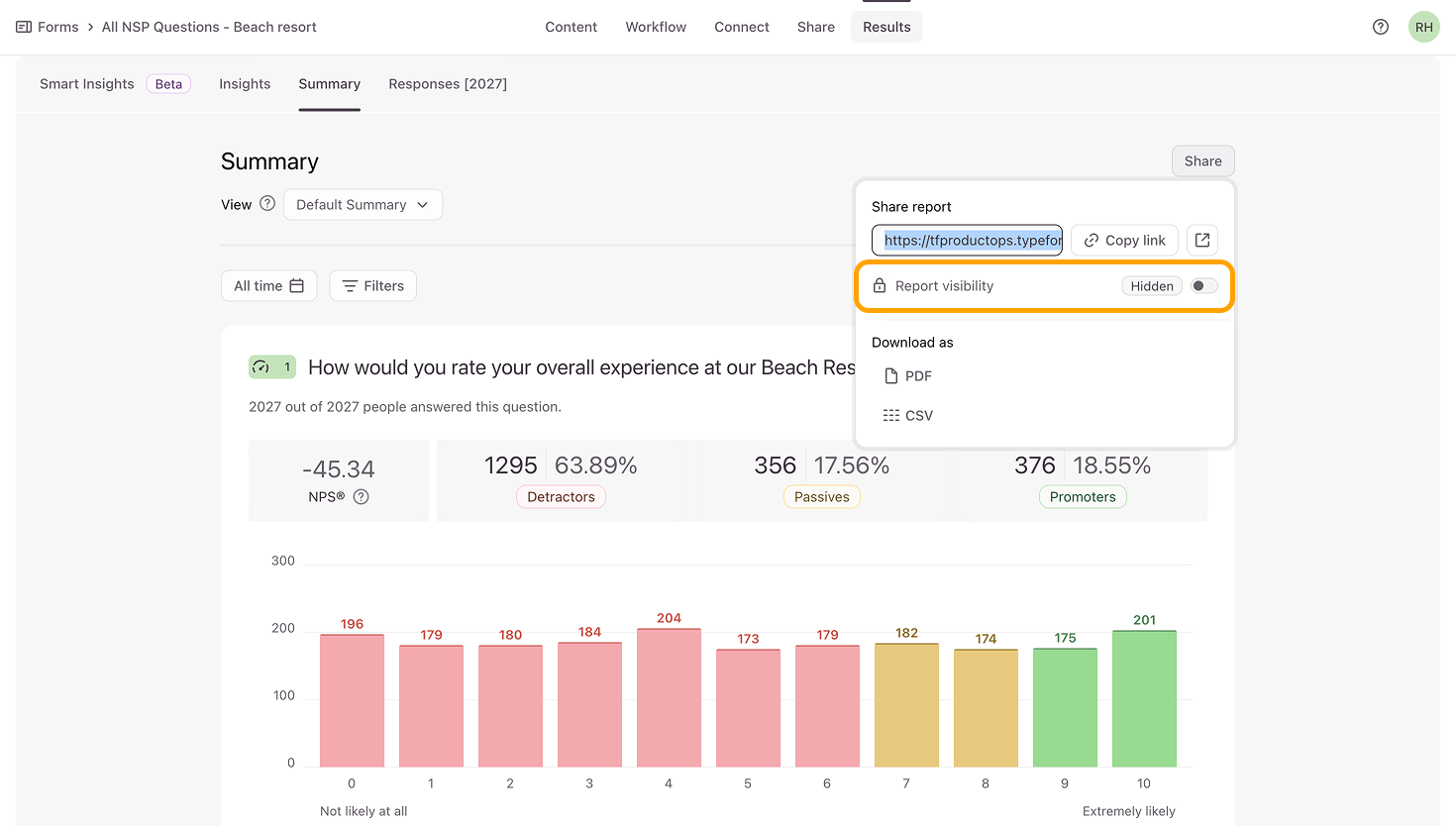
Task: Click the Copy link button
Action: point(1124,240)
